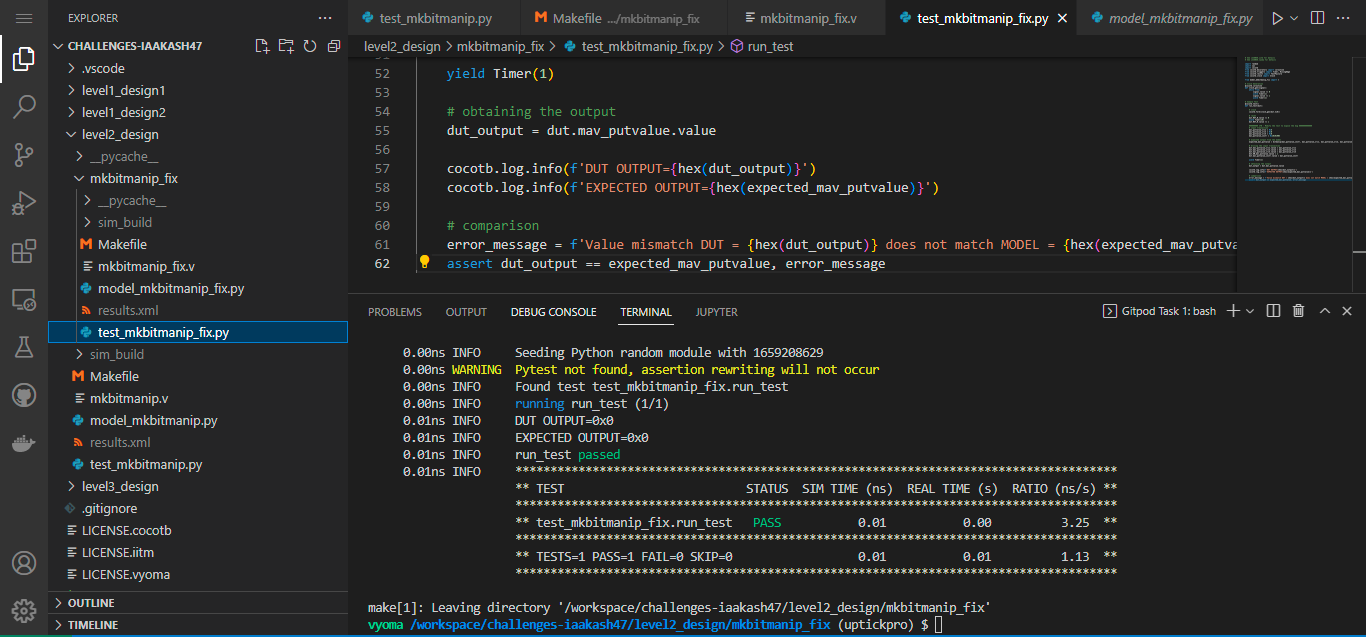
Task: Split the editor to the right
Action: tap(1317, 18)
